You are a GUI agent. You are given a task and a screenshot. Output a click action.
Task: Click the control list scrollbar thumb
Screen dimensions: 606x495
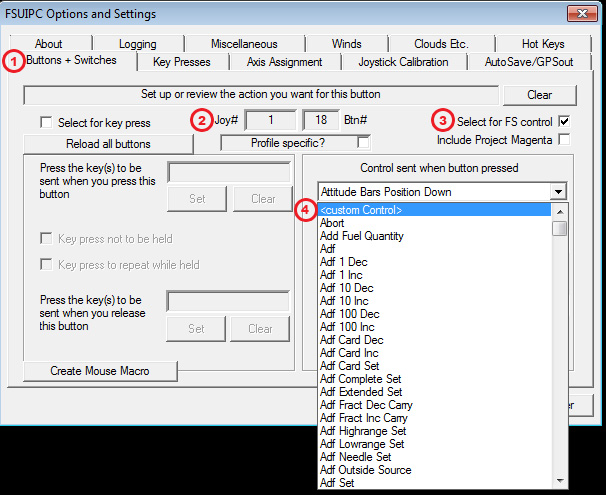click(x=560, y=228)
